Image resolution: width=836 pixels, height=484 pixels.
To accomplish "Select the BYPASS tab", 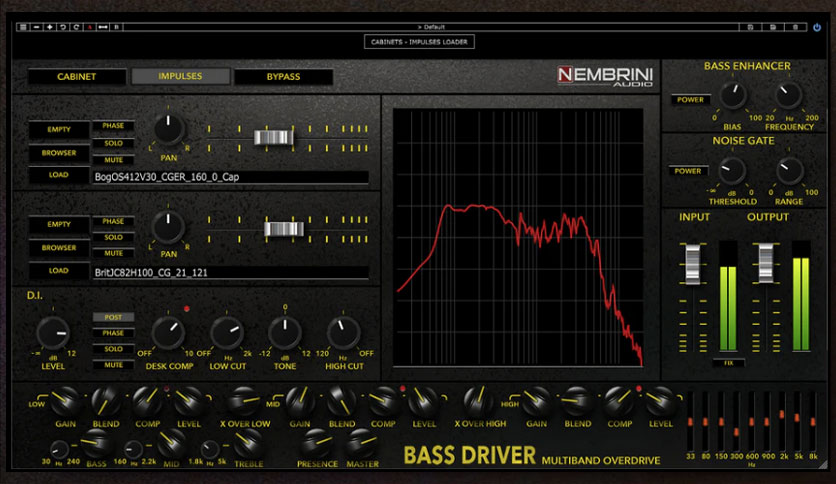I will [283, 77].
